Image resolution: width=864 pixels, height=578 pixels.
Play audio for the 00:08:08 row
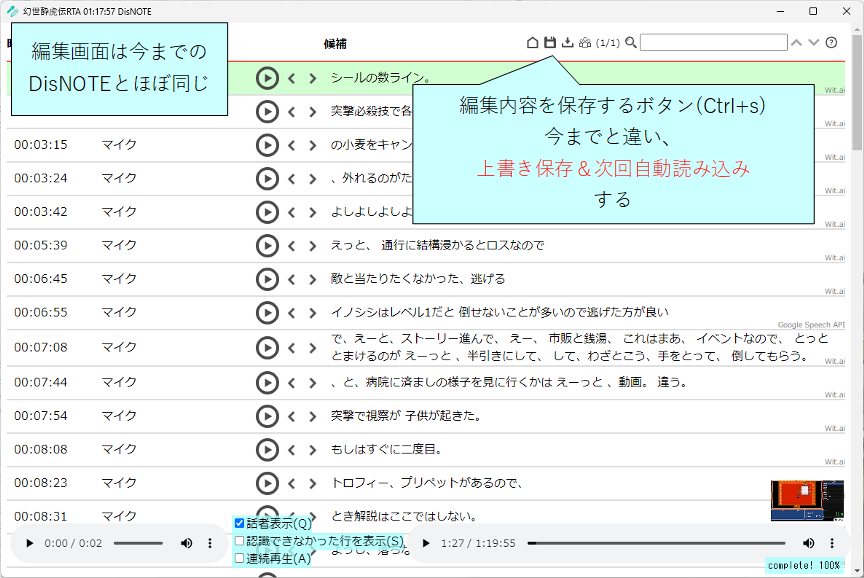point(267,450)
